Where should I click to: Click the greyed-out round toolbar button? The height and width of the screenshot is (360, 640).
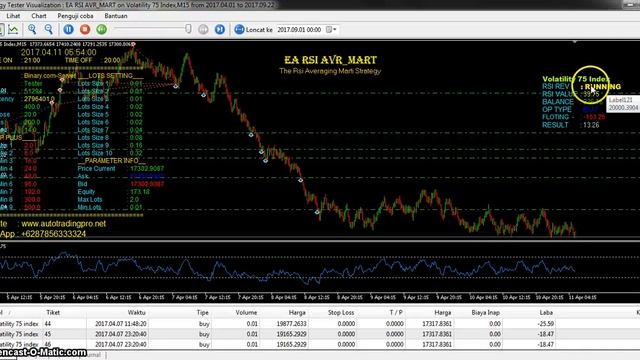(203, 29)
